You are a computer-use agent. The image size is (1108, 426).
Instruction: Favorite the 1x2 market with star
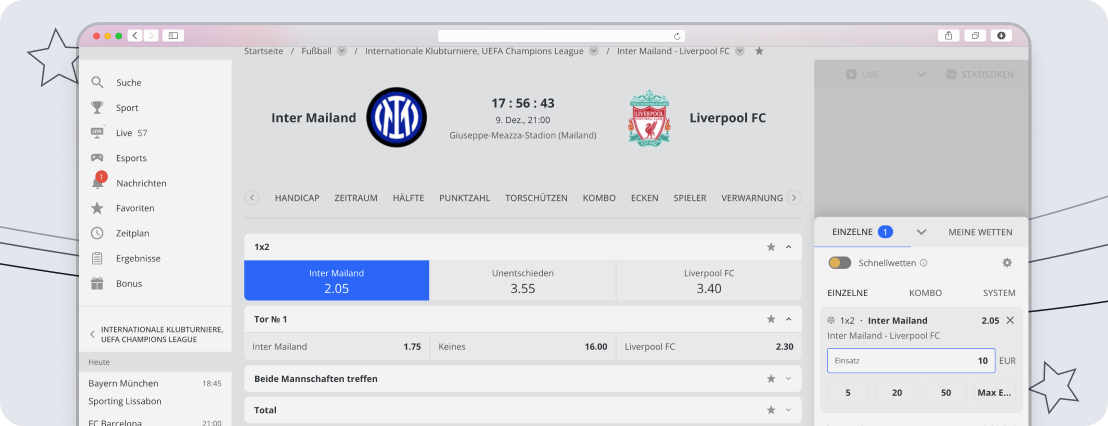pyautogui.click(x=771, y=247)
